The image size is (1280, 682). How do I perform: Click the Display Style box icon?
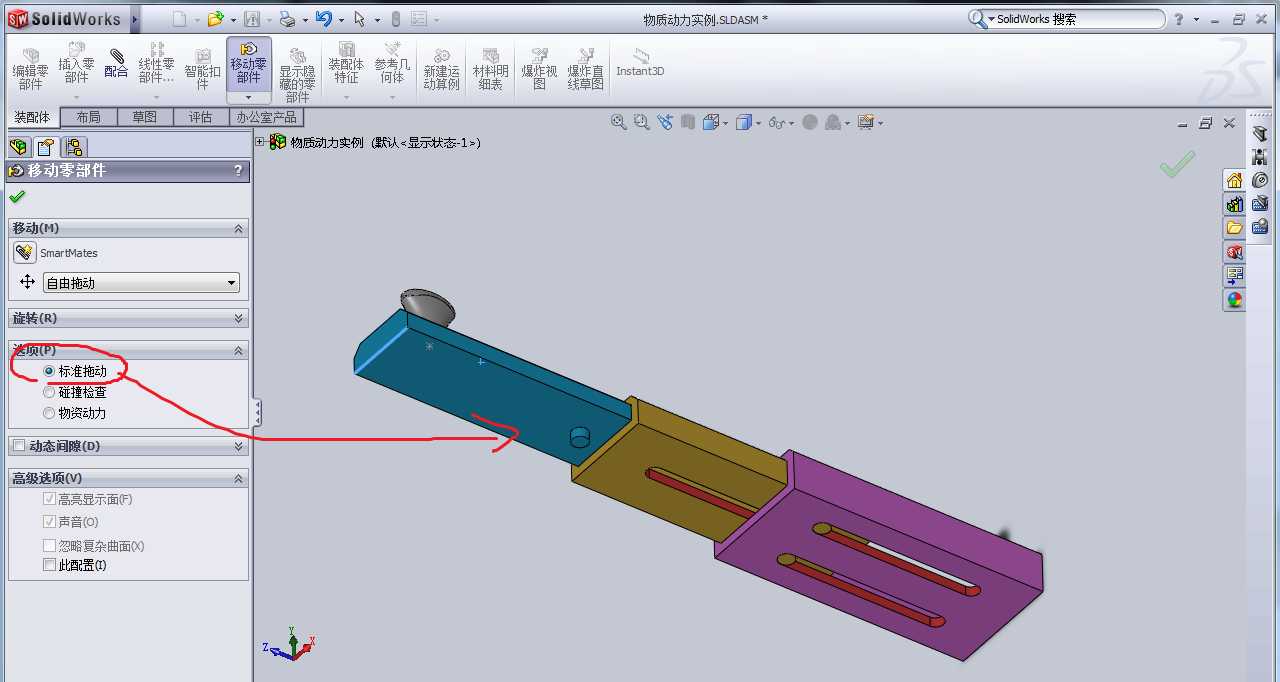pos(744,122)
